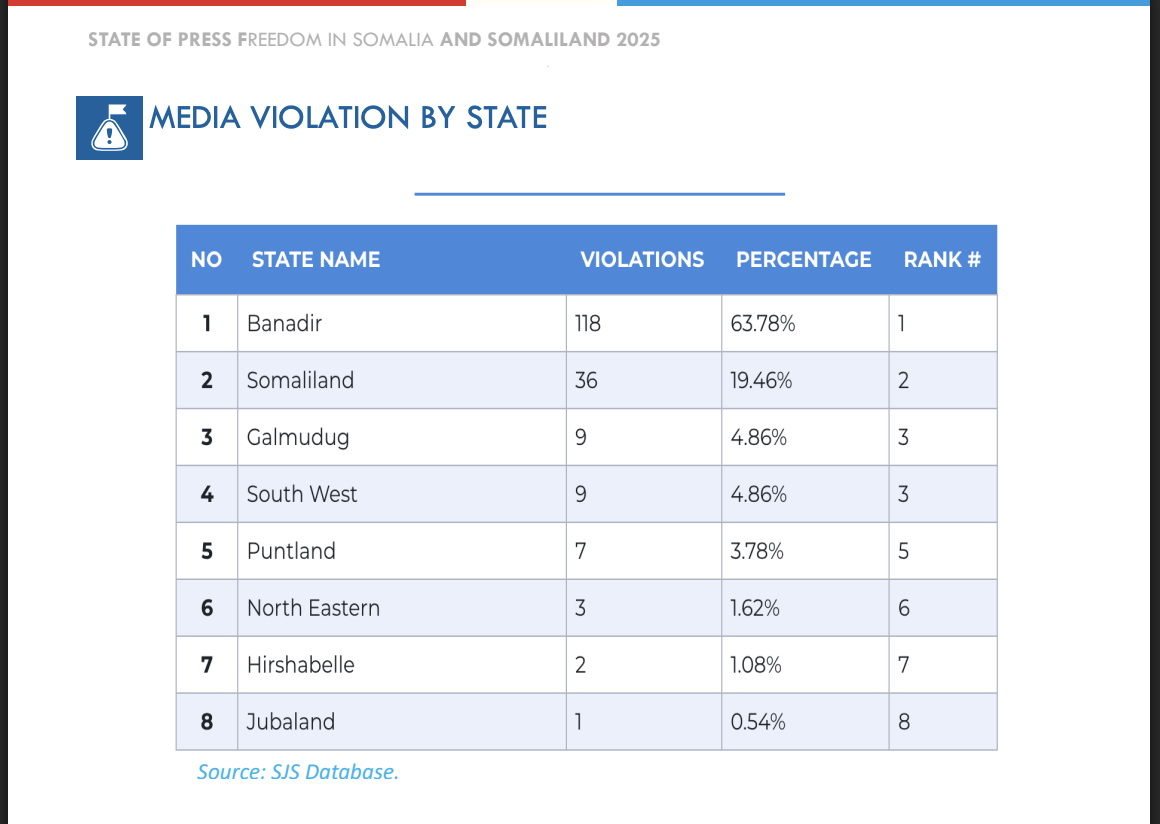
Task: Select the 118 violations value
Action: pos(587,324)
